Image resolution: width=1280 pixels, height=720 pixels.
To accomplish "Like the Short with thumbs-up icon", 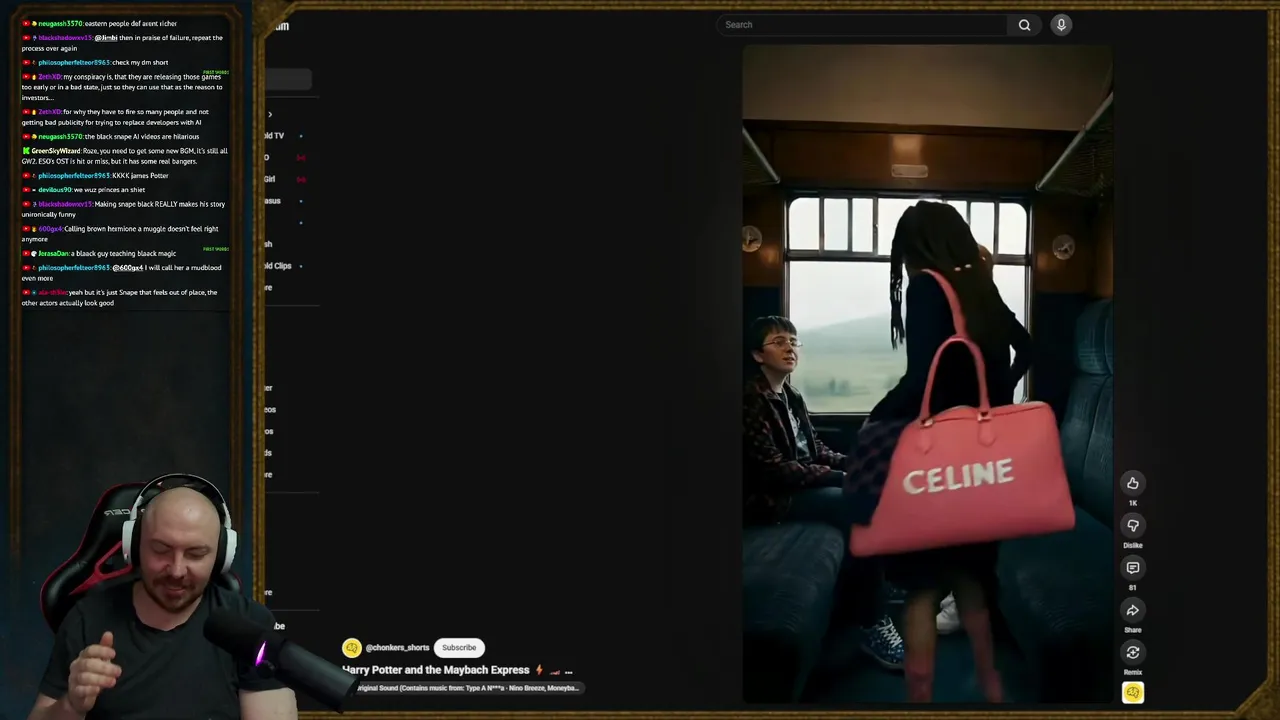I will point(1133,483).
